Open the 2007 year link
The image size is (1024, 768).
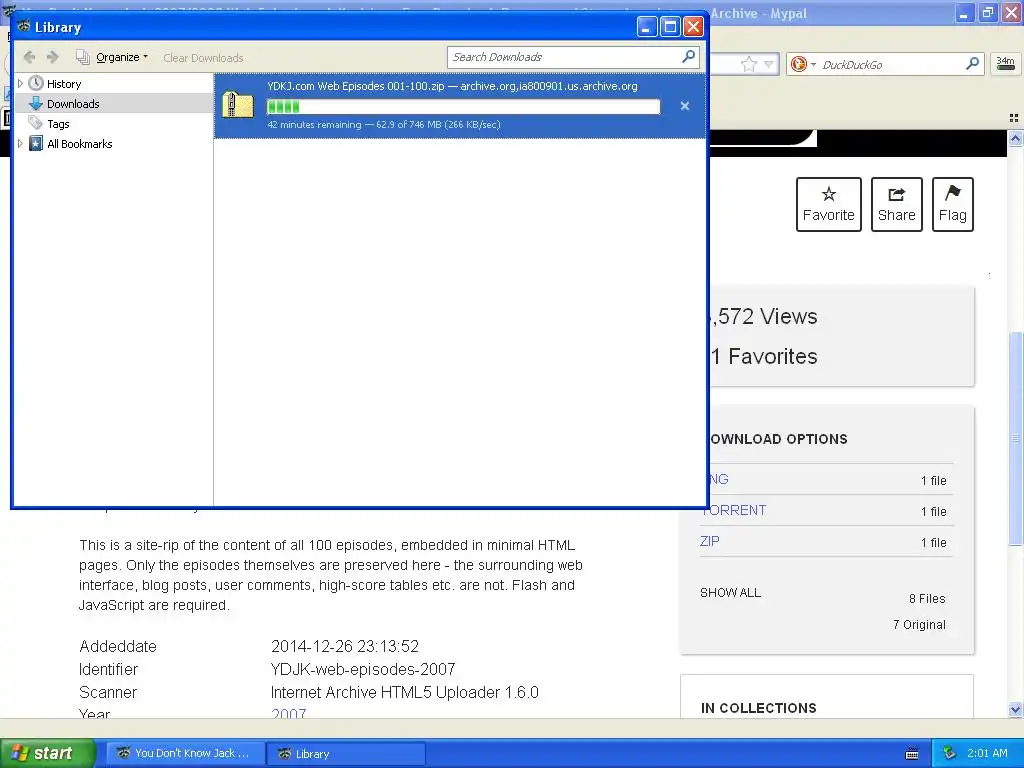click(289, 713)
